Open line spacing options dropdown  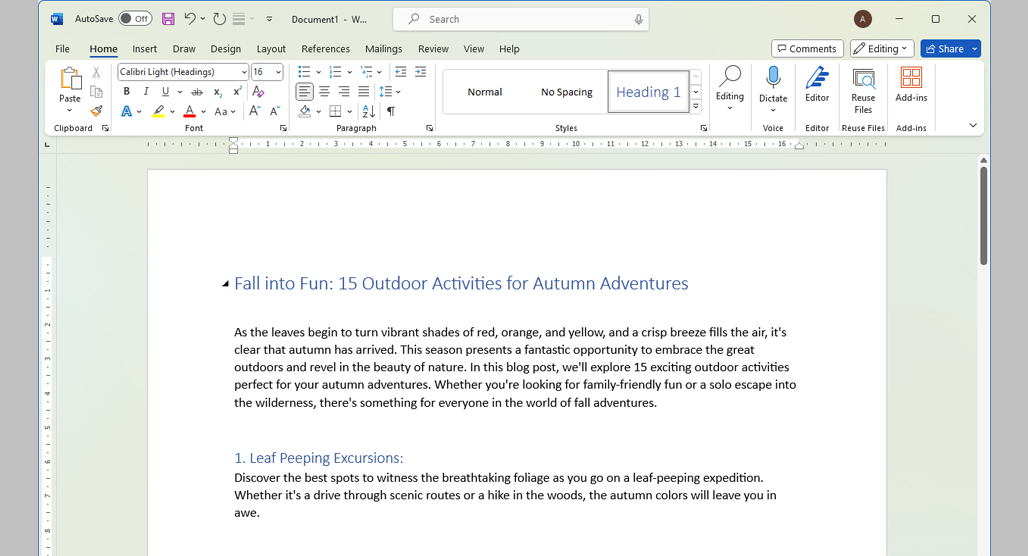tap(398, 92)
